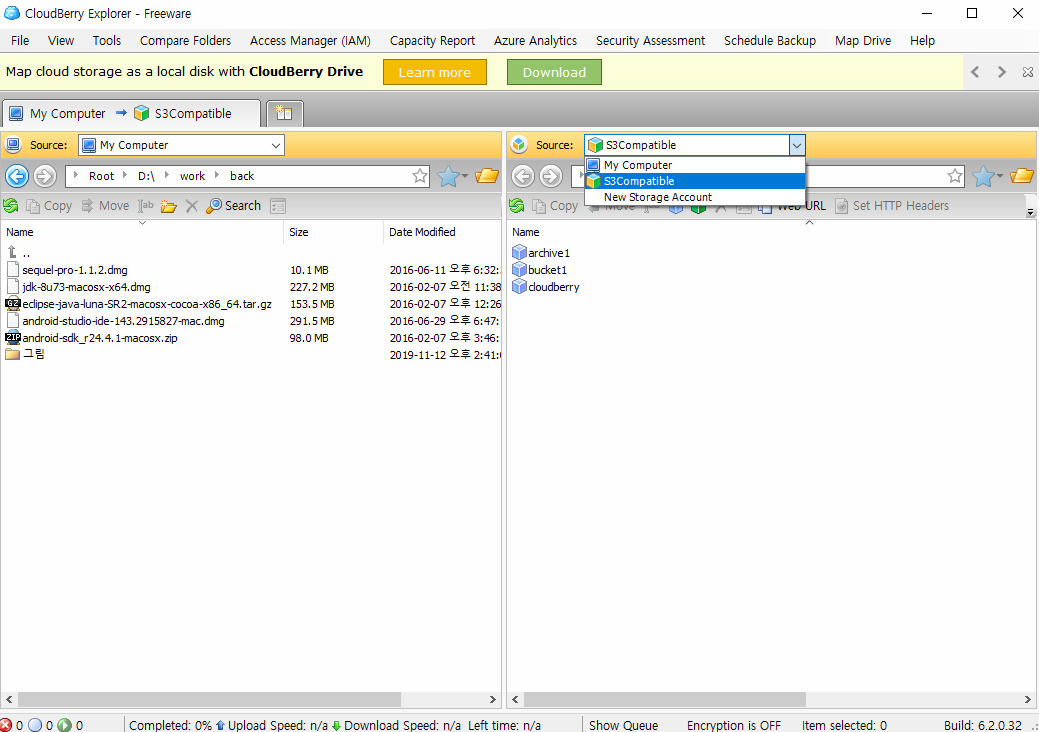Image resolution: width=1039 pixels, height=732 pixels.
Task: Open Access Manager (IAM) menu
Action: pos(310,40)
